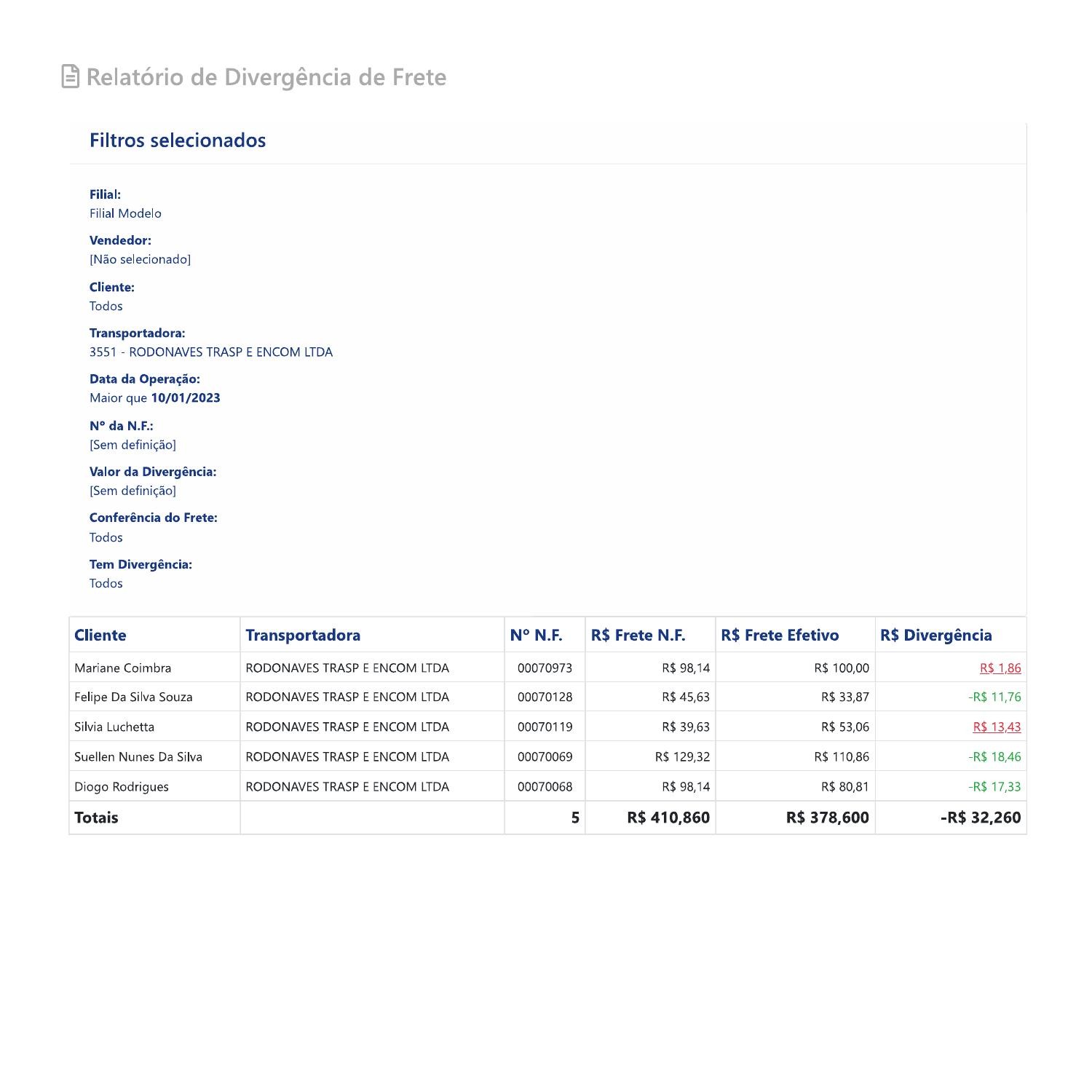This screenshot has height=1092, width=1092.
Task: Click the 'Relatório de Divergência de Frete' title
Action: 266,77
